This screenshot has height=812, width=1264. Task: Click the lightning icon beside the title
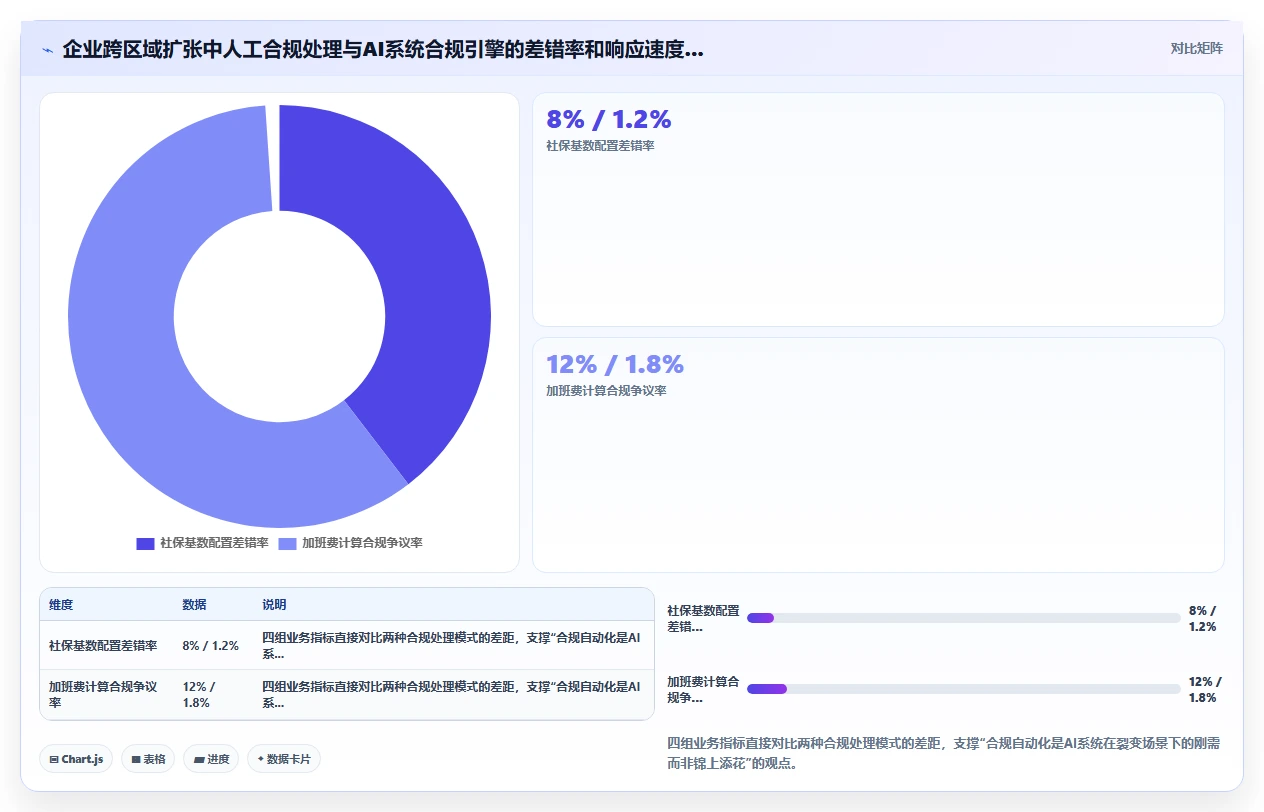click(x=47, y=49)
